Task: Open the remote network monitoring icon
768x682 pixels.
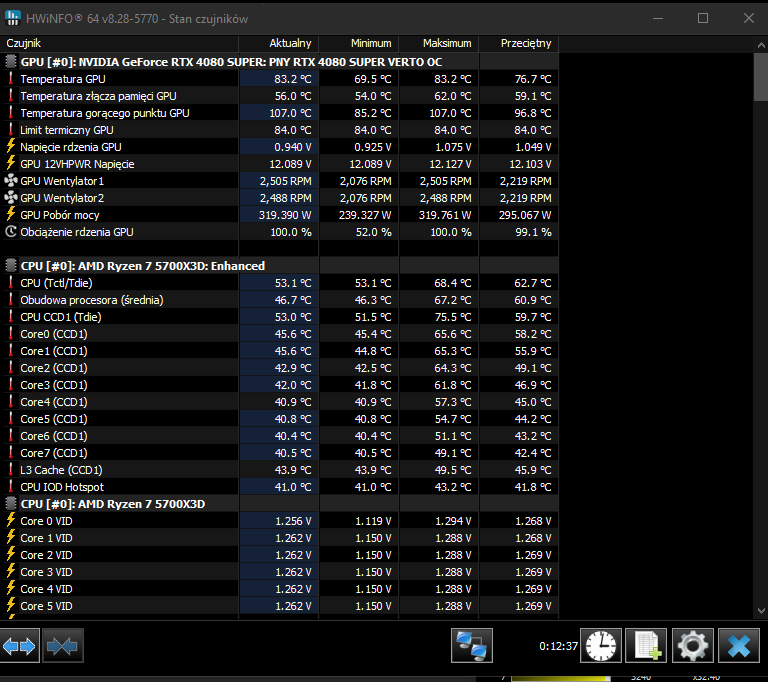Action: click(473, 646)
